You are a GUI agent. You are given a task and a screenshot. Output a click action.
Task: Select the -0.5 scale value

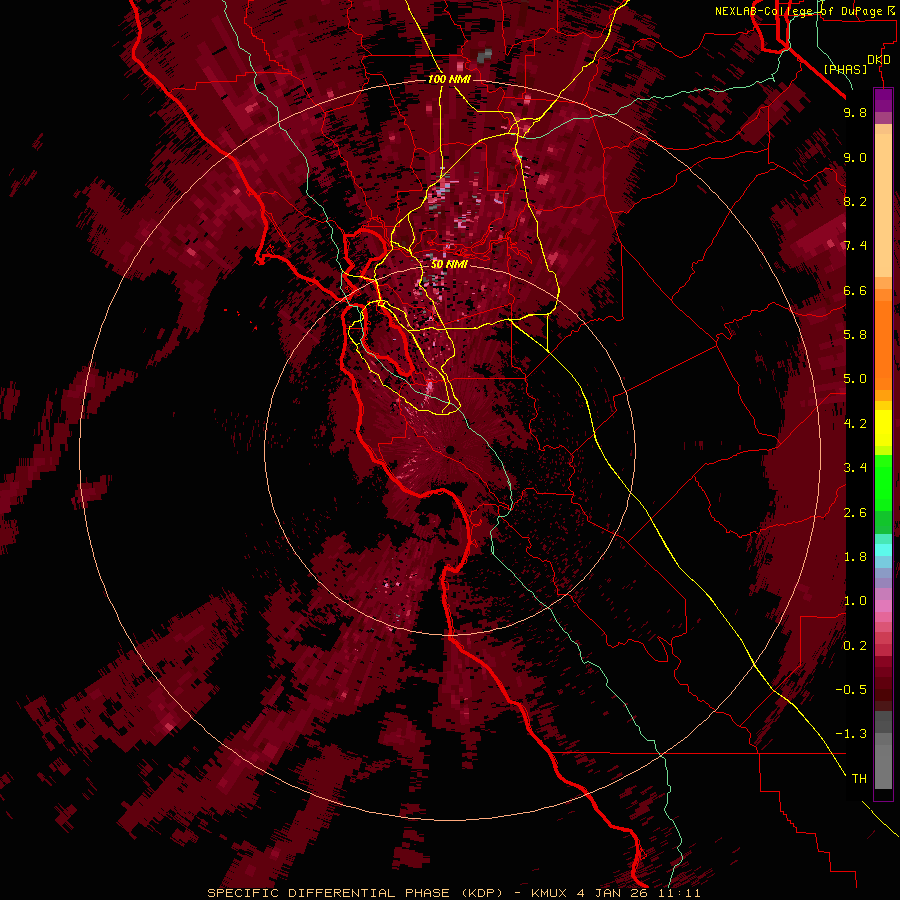click(851, 690)
